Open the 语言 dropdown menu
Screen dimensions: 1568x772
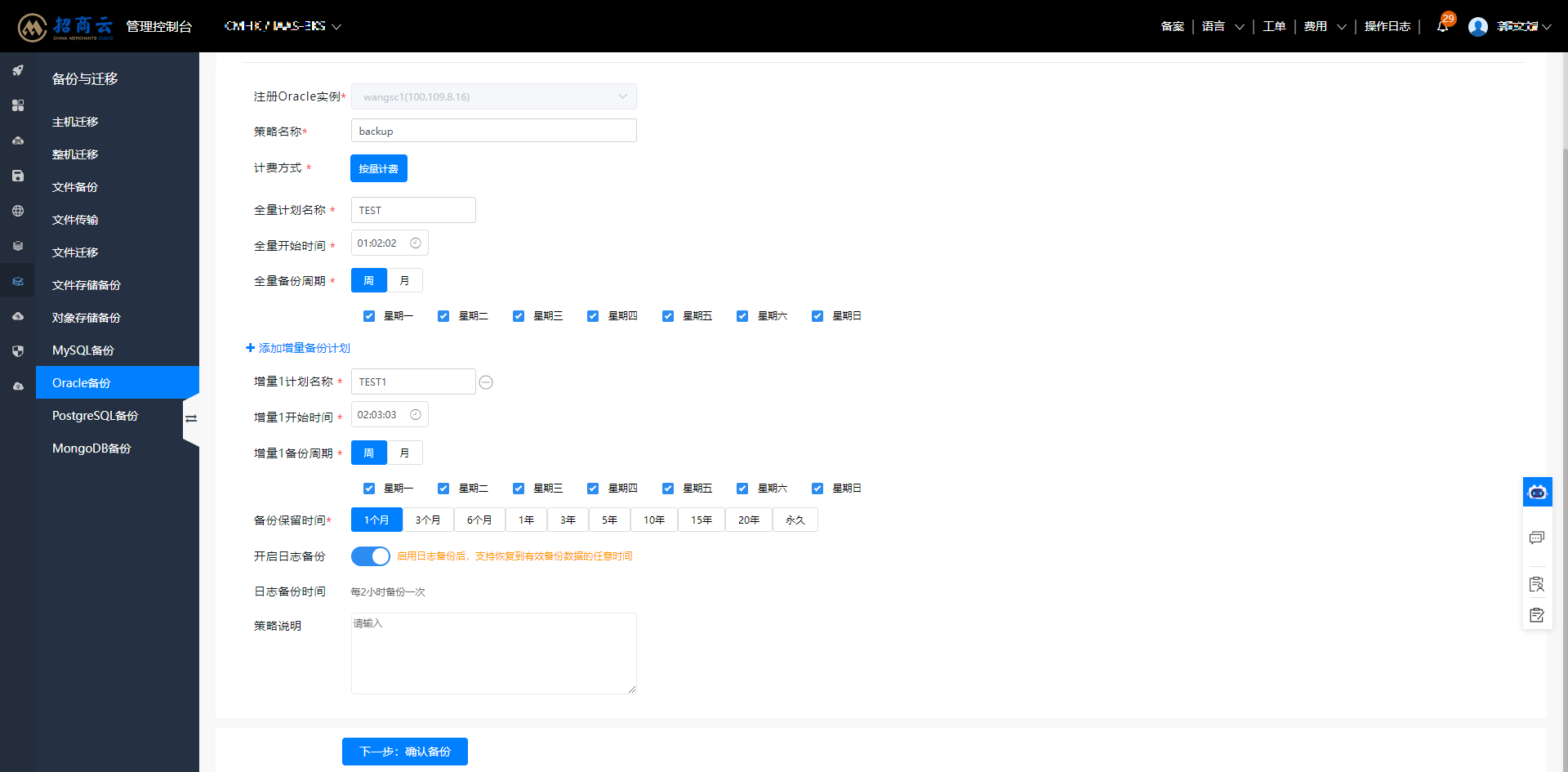click(1223, 26)
